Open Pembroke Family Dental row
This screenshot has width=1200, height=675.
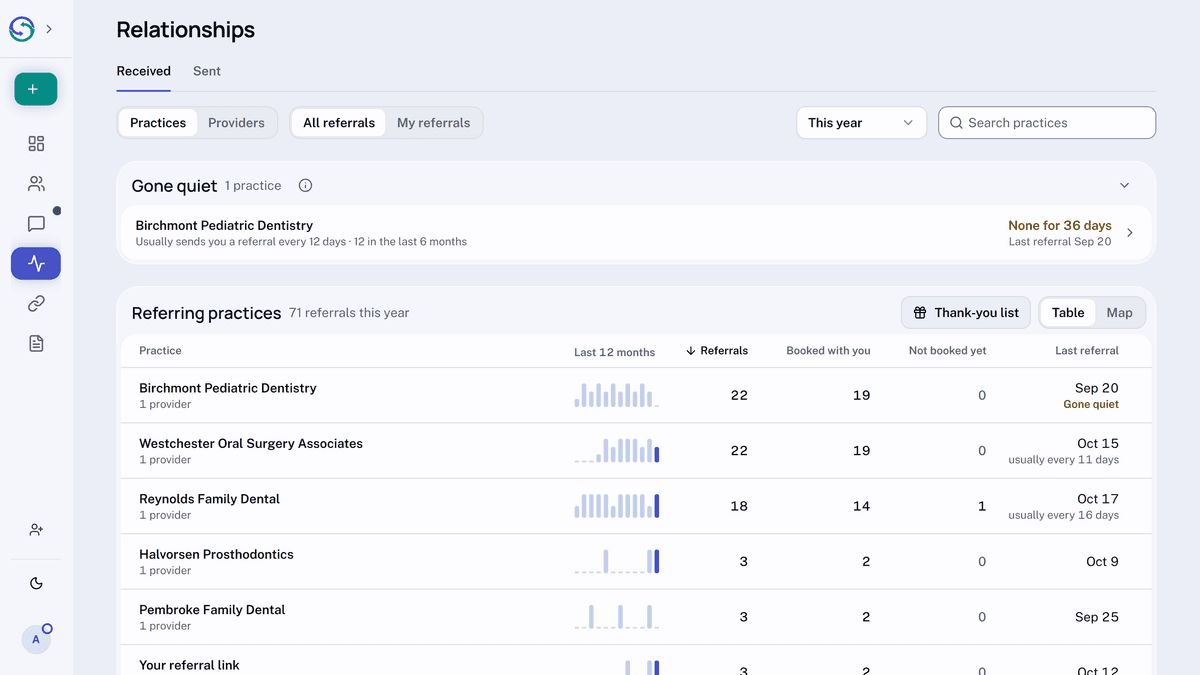point(636,617)
